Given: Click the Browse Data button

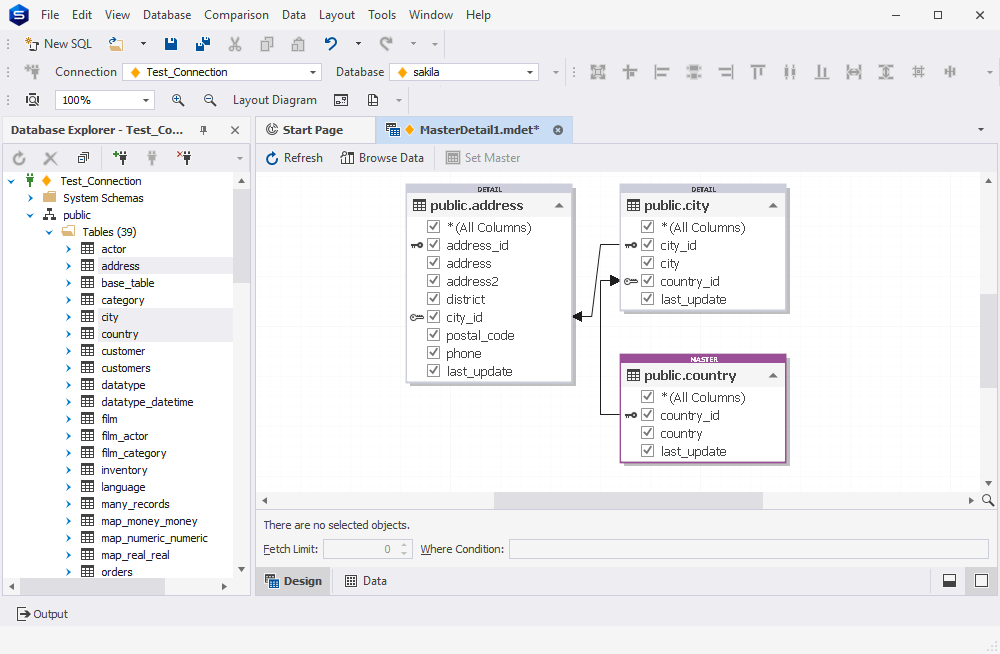Looking at the screenshot, I should pos(382,158).
